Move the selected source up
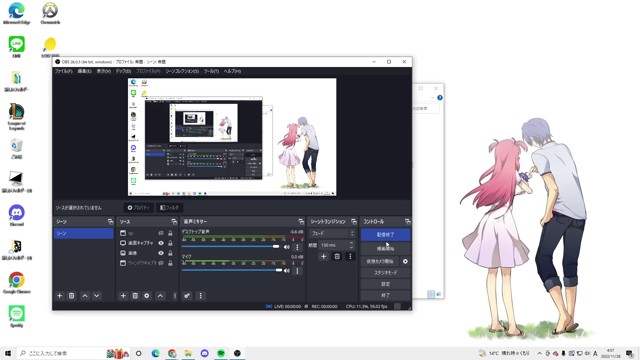Image resolution: width=640 pixels, height=360 pixels. [x=160, y=296]
